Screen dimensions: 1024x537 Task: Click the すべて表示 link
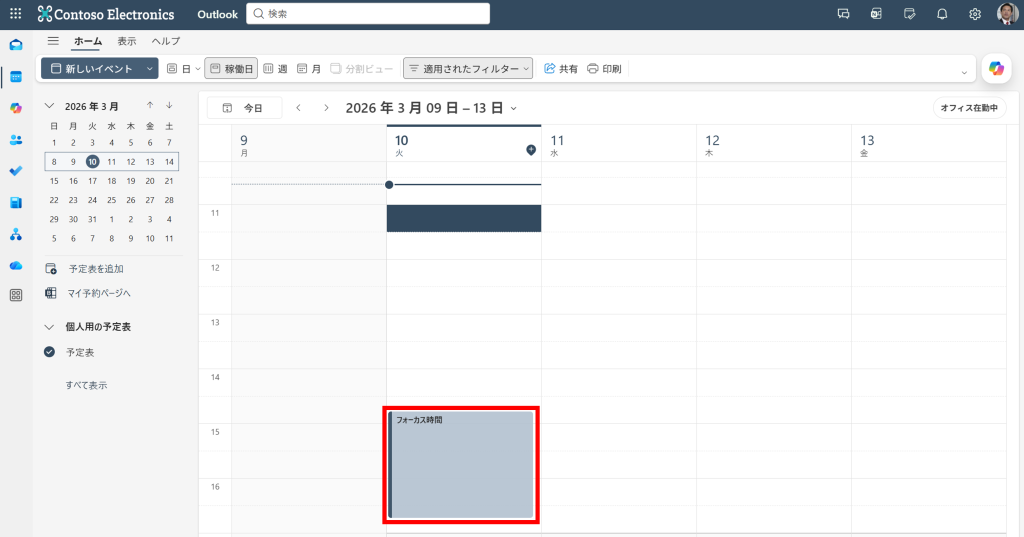coord(86,385)
